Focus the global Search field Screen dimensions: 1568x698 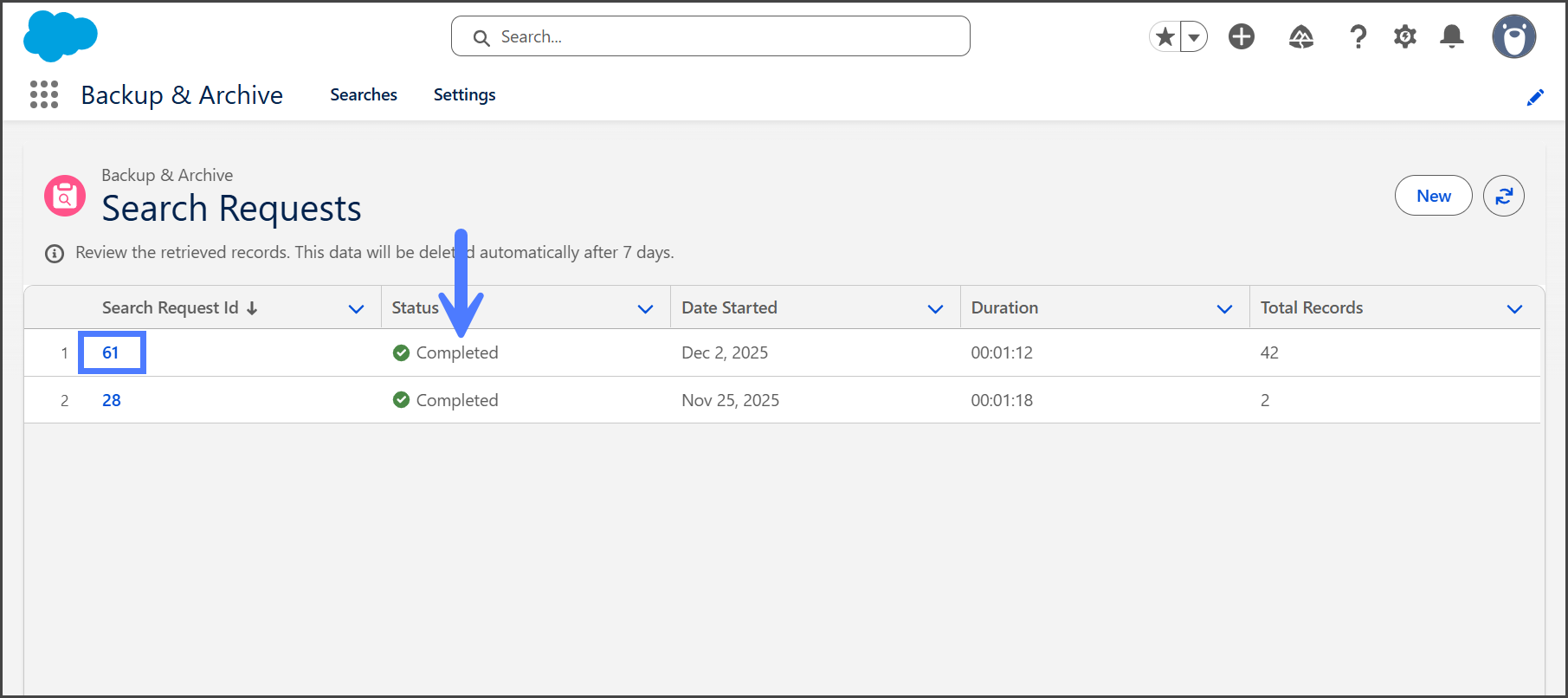pos(710,36)
